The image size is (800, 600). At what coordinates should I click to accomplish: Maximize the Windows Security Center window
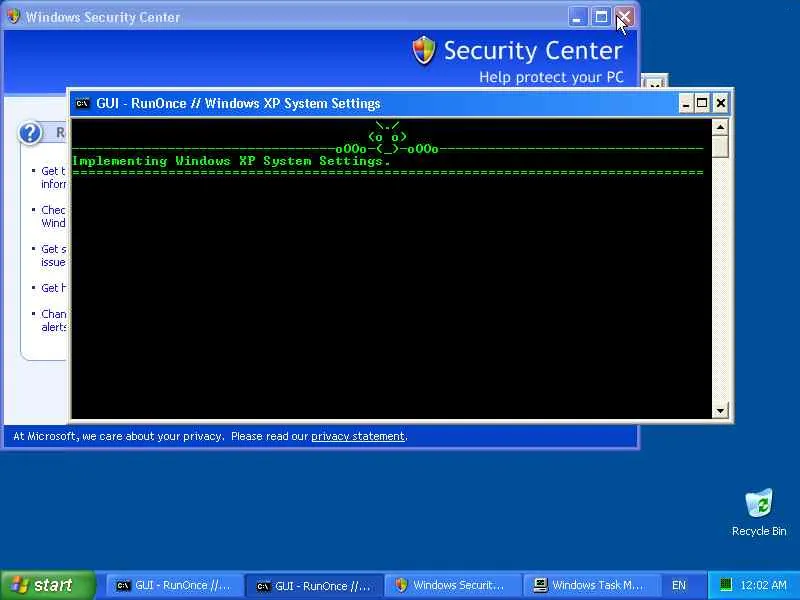[x=601, y=17]
